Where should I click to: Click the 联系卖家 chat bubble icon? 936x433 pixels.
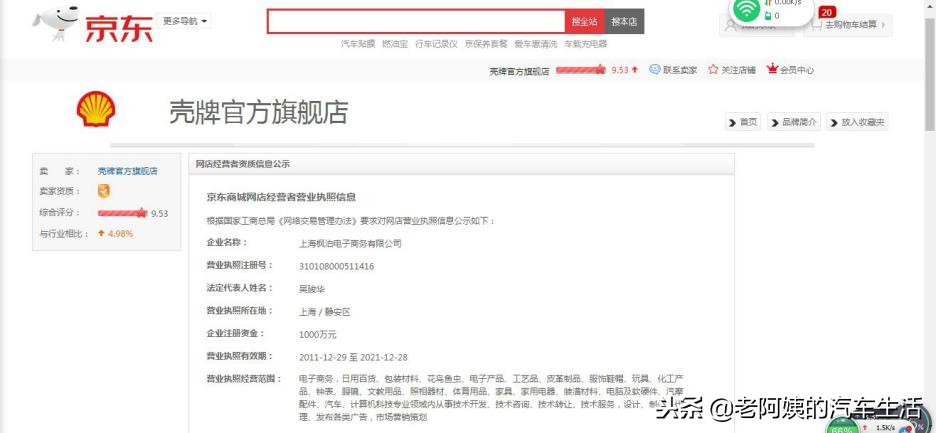pos(655,69)
